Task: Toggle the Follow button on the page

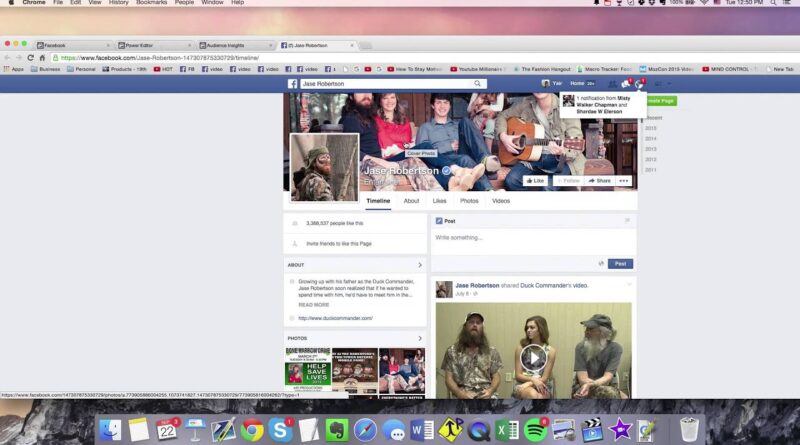Action: [568, 181]
